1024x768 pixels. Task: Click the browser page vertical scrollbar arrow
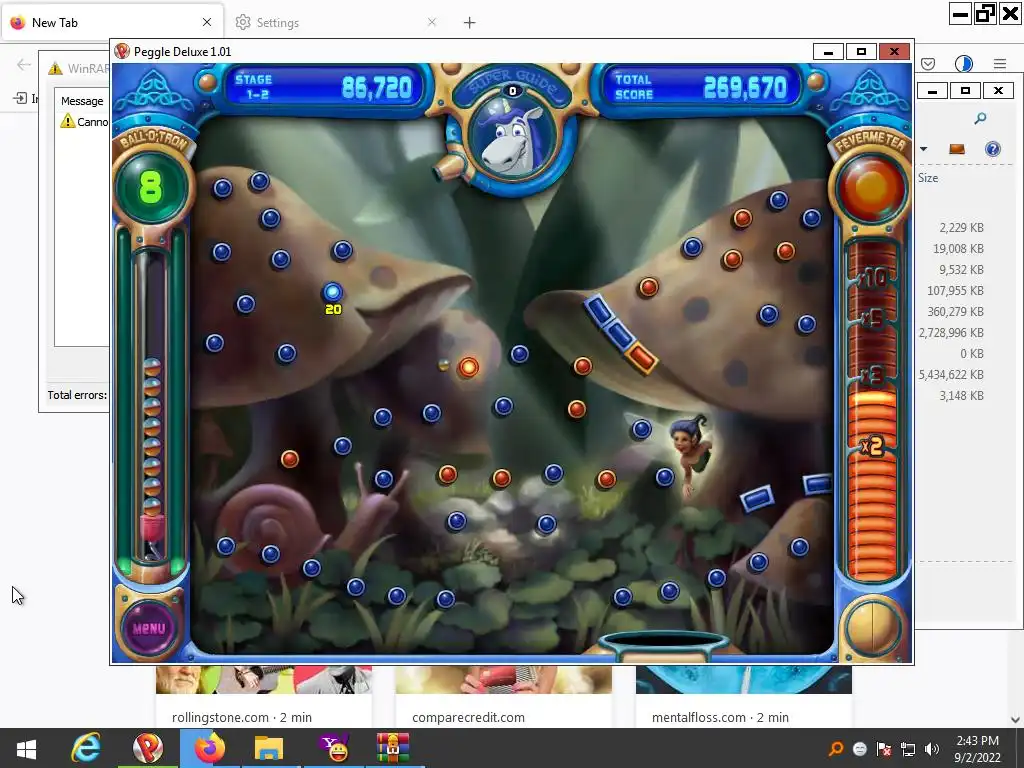click(x=1015, y=720)
